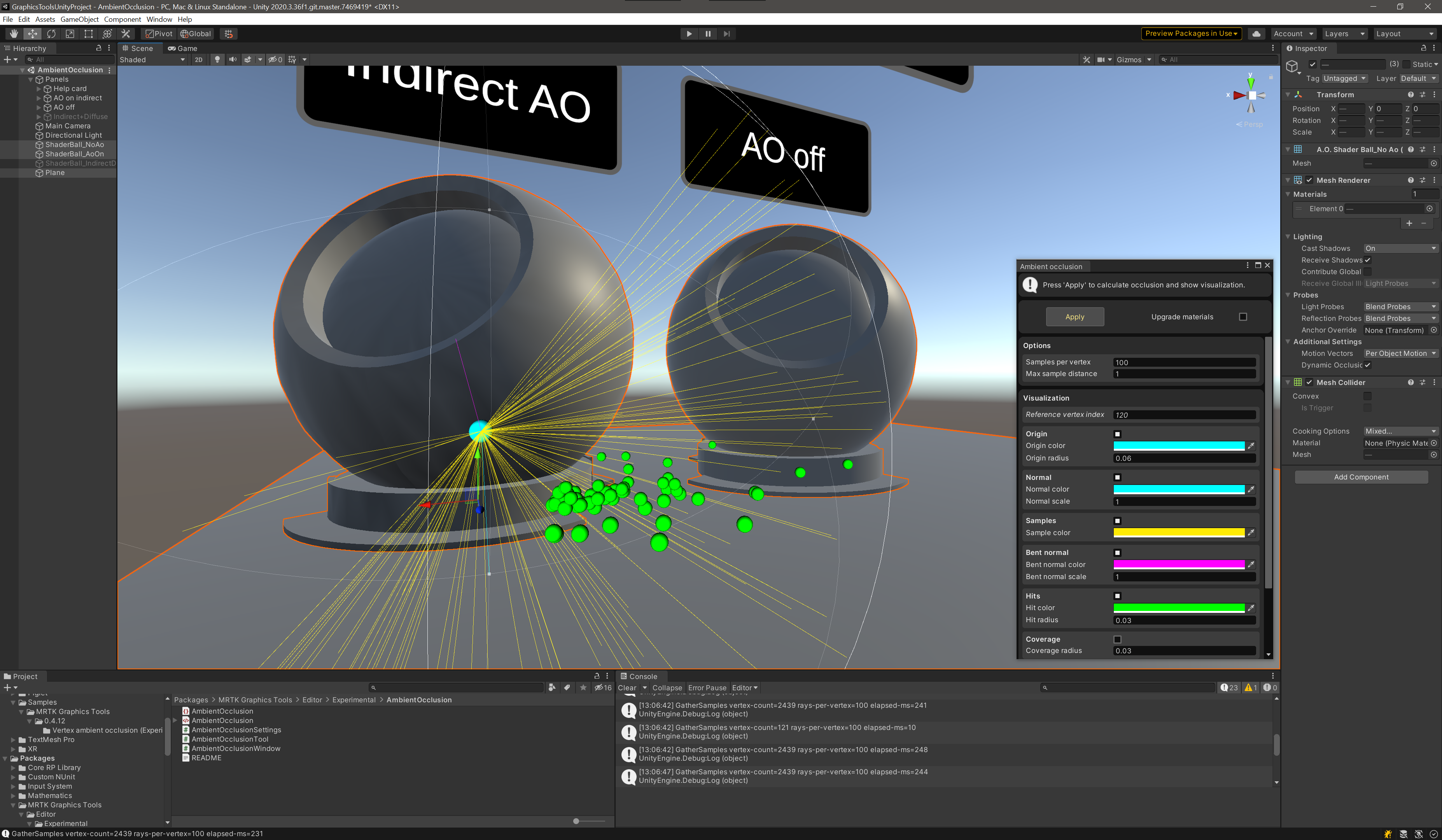The height and width of the screenshot is (840, 1442).
Task: Enable the Upgrade materials checkbox
Action: [1243, 317]
